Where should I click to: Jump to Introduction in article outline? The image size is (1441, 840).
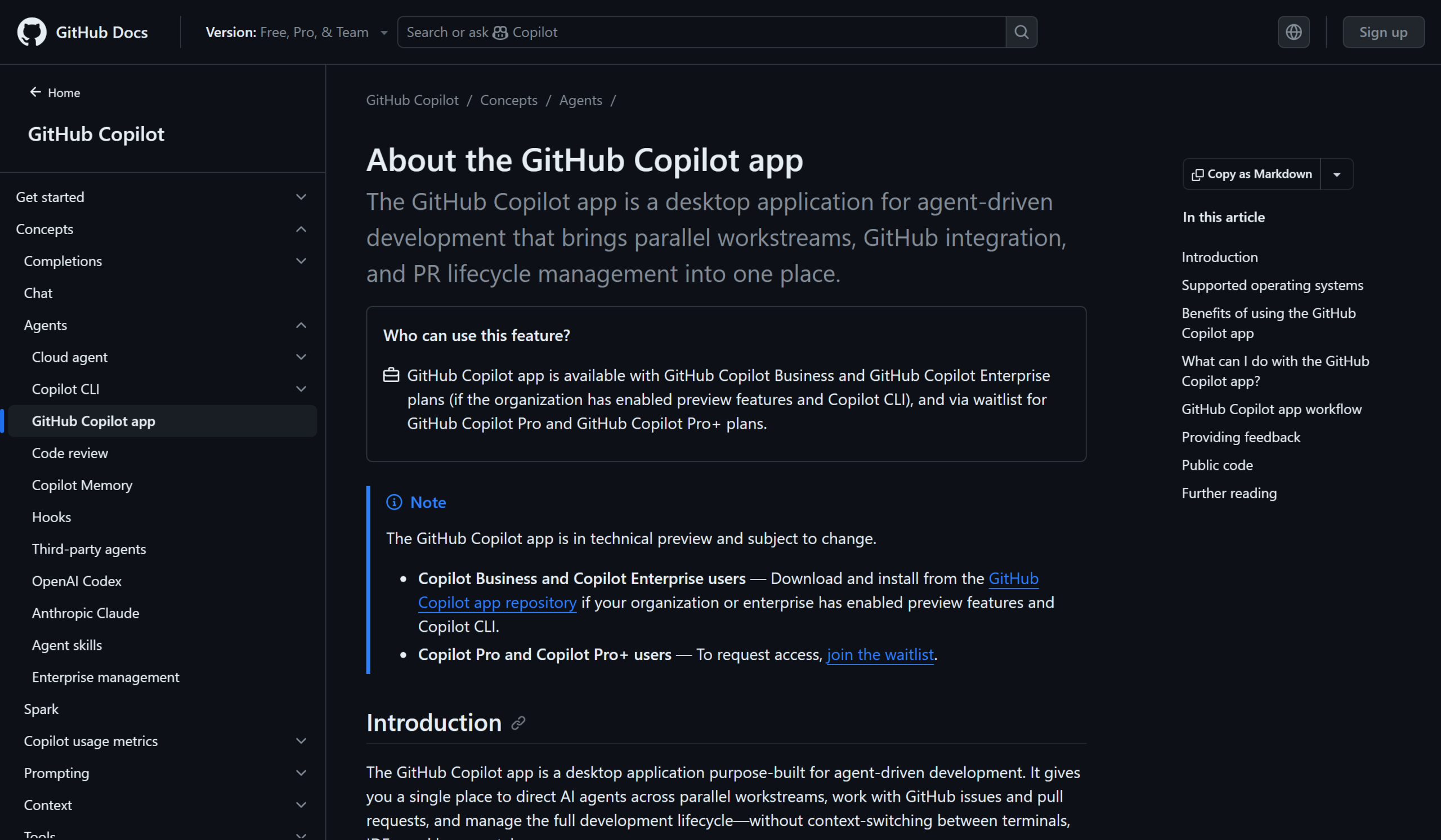1220,257
